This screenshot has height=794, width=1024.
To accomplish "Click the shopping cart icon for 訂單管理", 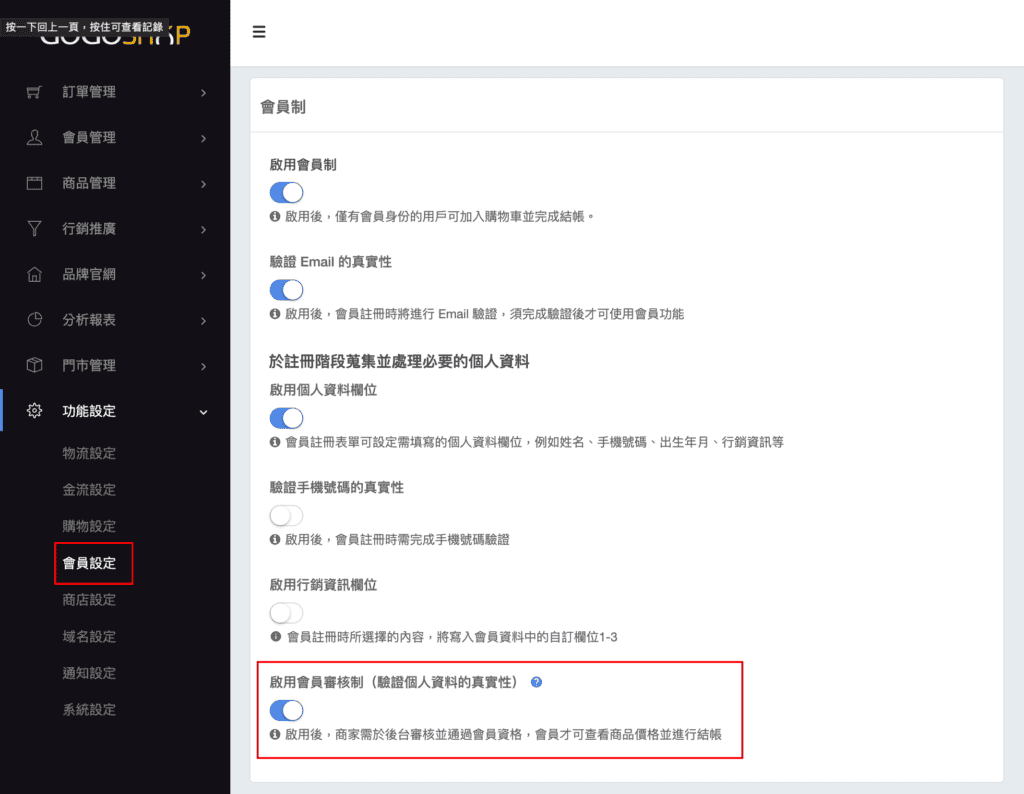I will (35, 92).
